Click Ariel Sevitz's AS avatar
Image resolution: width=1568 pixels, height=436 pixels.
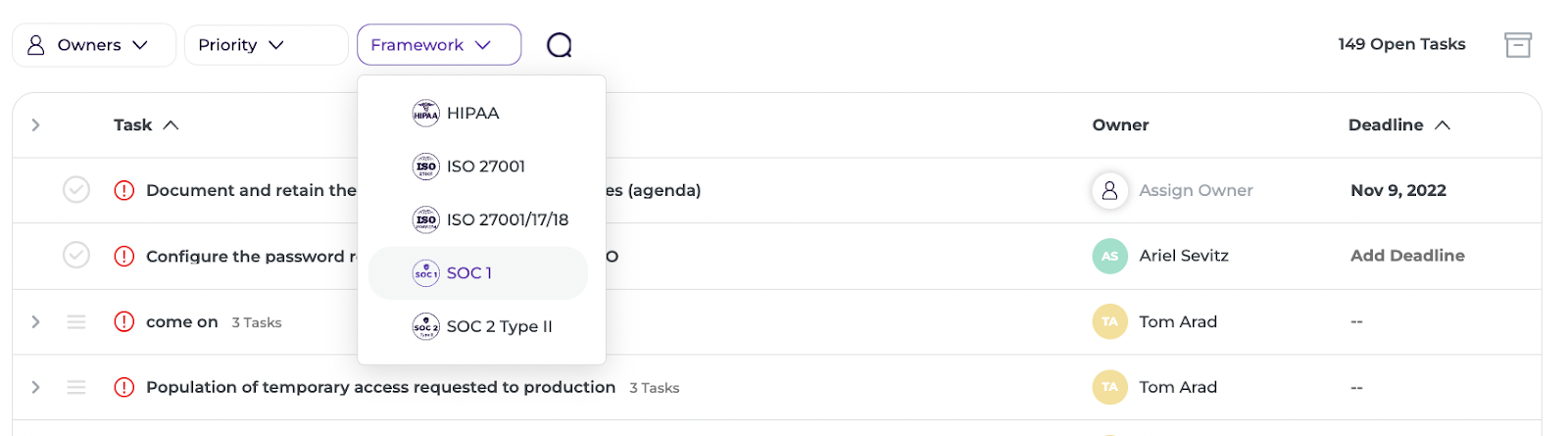[1109, 256]
